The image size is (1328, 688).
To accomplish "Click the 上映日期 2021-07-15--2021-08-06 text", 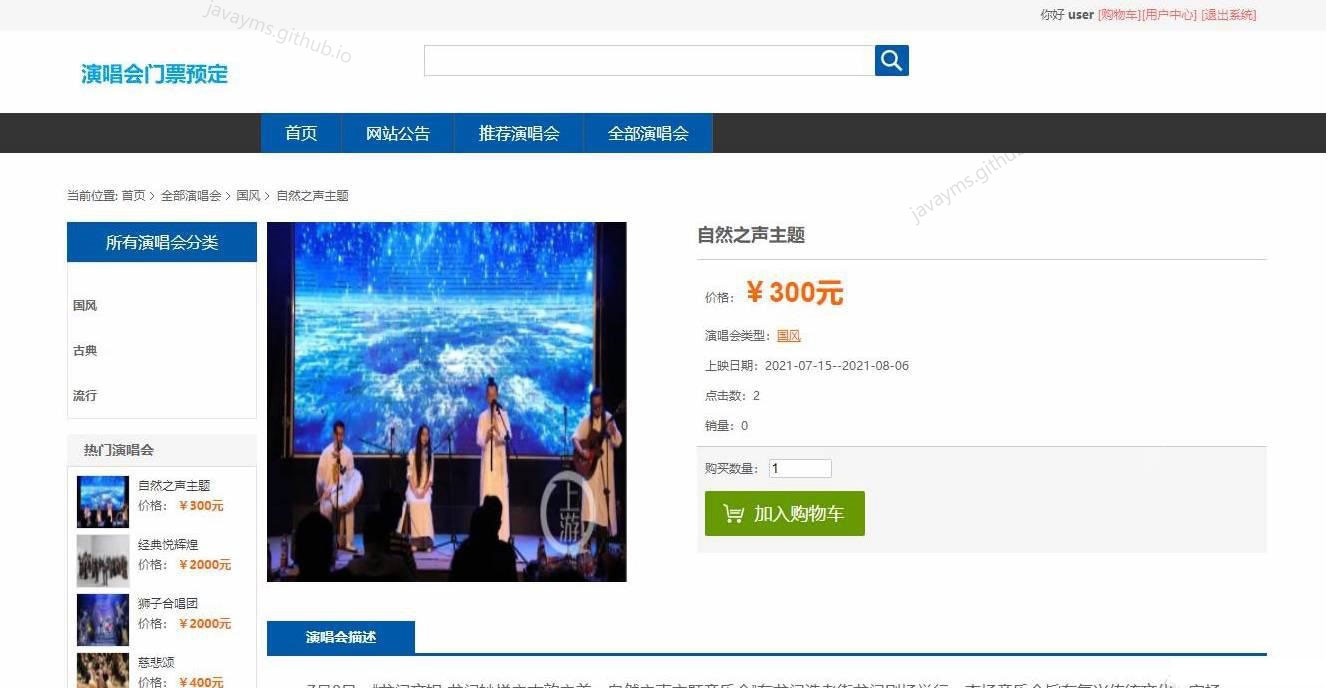I will (807, 366).
